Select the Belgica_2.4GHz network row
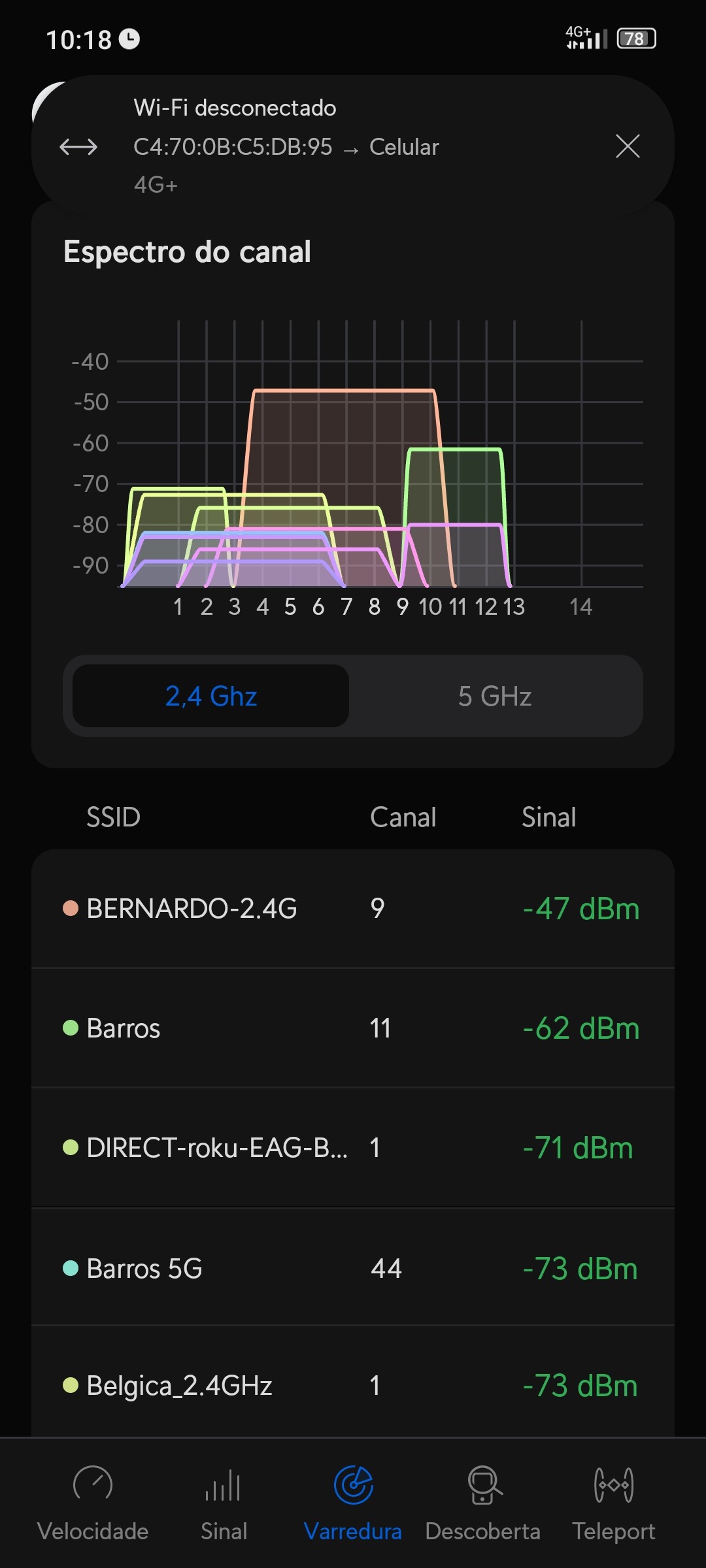The width and height of the screenshot is (706, 1568). click(x=353, y=1385)
